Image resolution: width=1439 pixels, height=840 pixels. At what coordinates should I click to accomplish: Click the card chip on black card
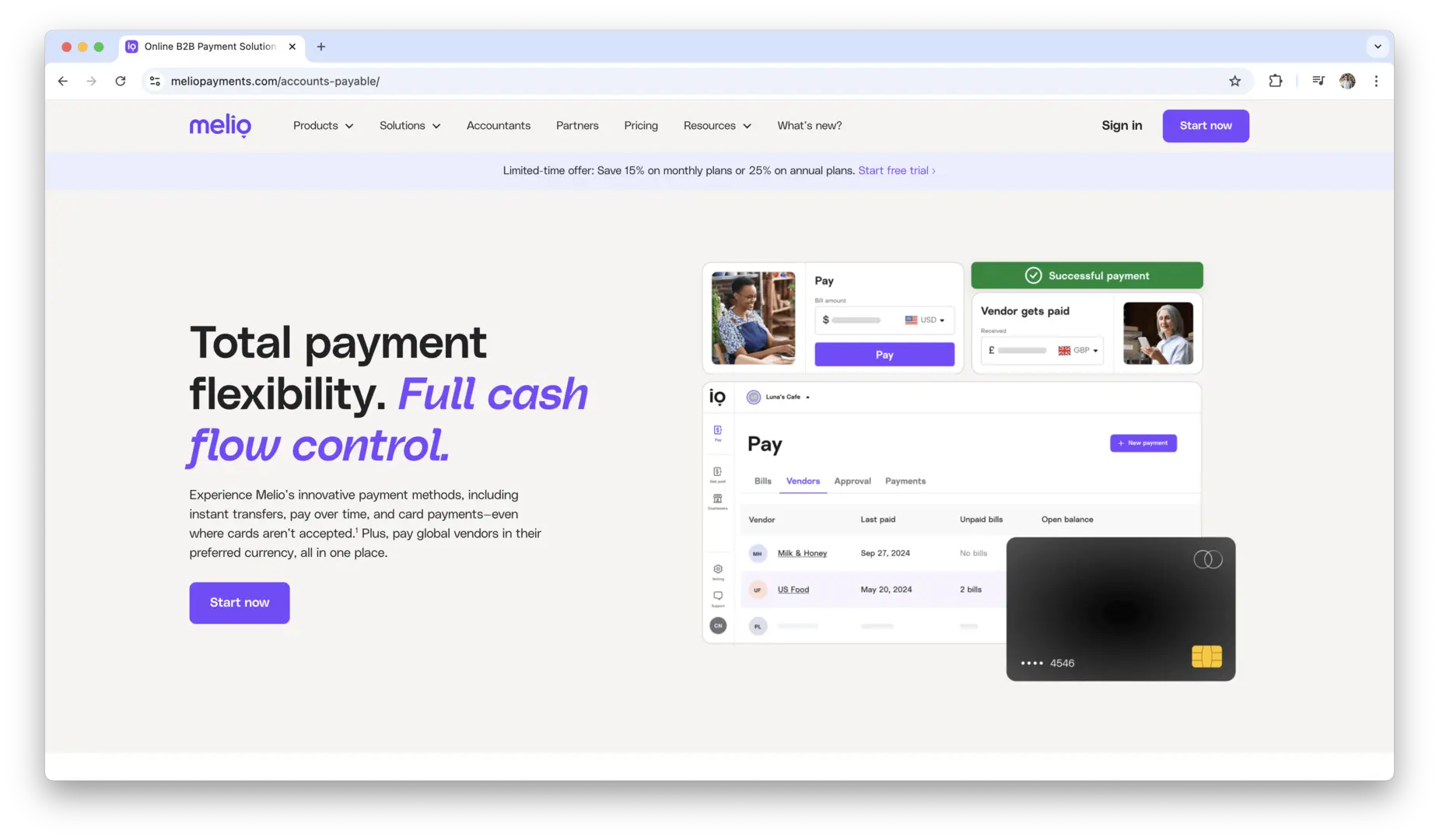[1206, 656]
